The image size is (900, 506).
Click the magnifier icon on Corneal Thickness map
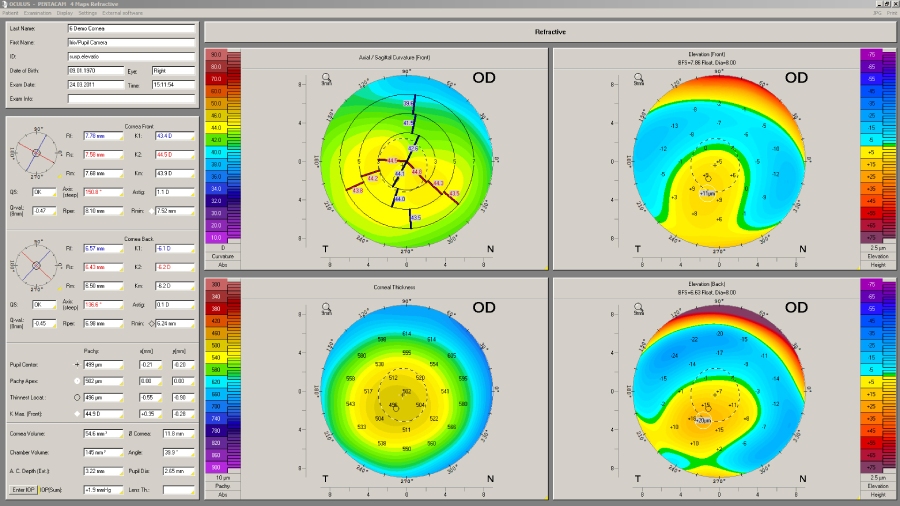(326, 305)
